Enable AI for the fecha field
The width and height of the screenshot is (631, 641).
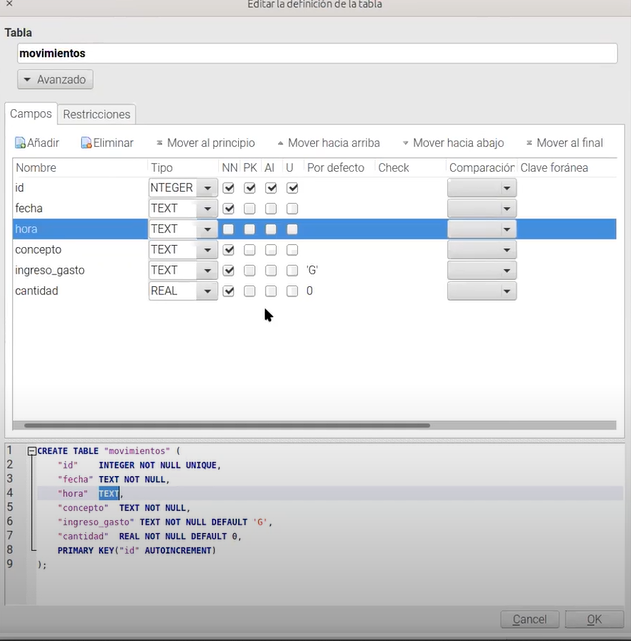[271, 208]
